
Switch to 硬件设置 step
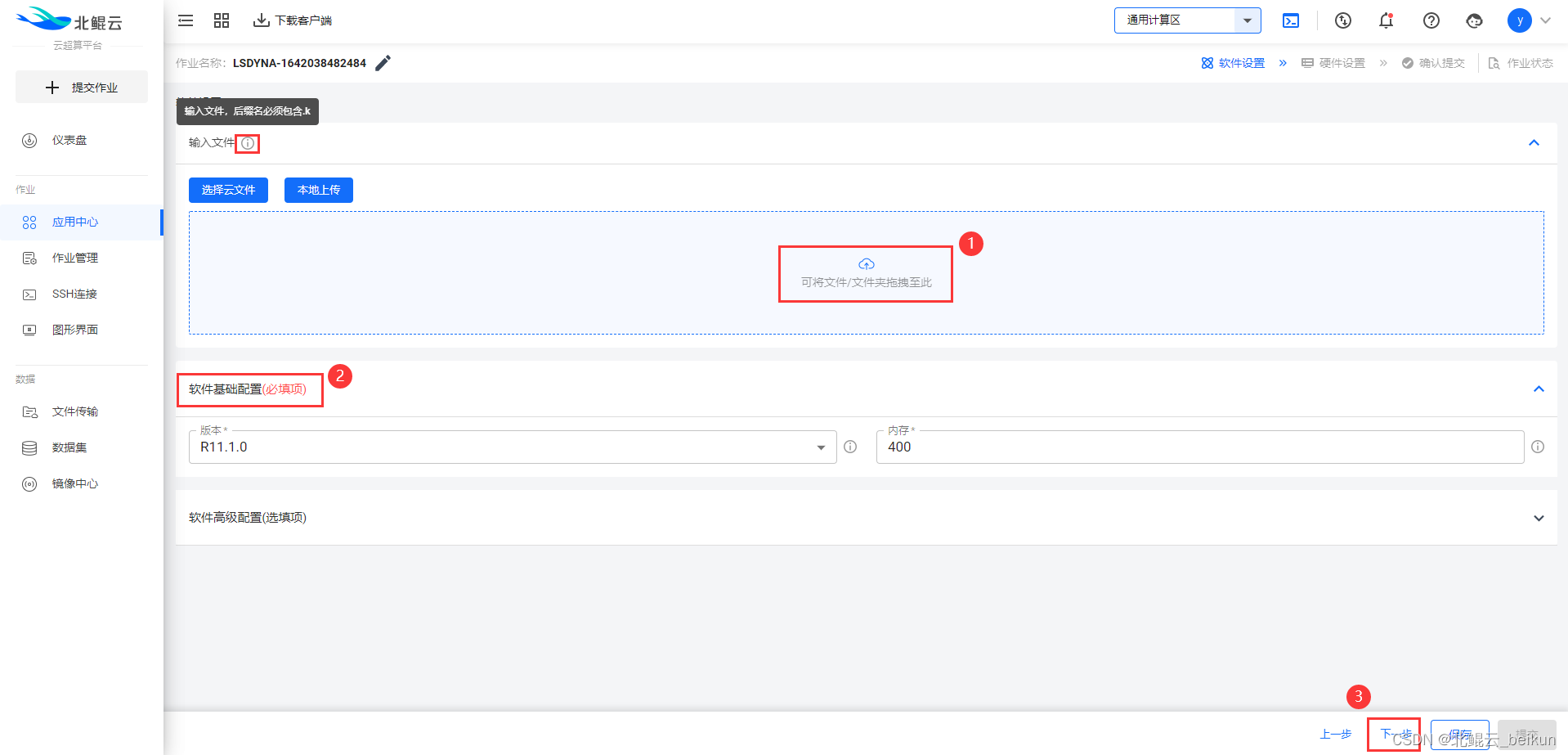coord(1334,63)
